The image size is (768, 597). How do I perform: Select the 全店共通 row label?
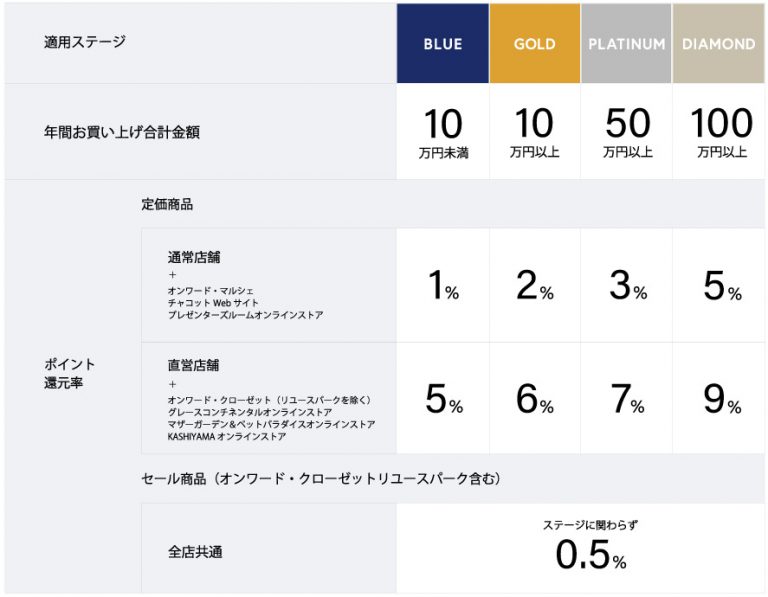[194, 551]
